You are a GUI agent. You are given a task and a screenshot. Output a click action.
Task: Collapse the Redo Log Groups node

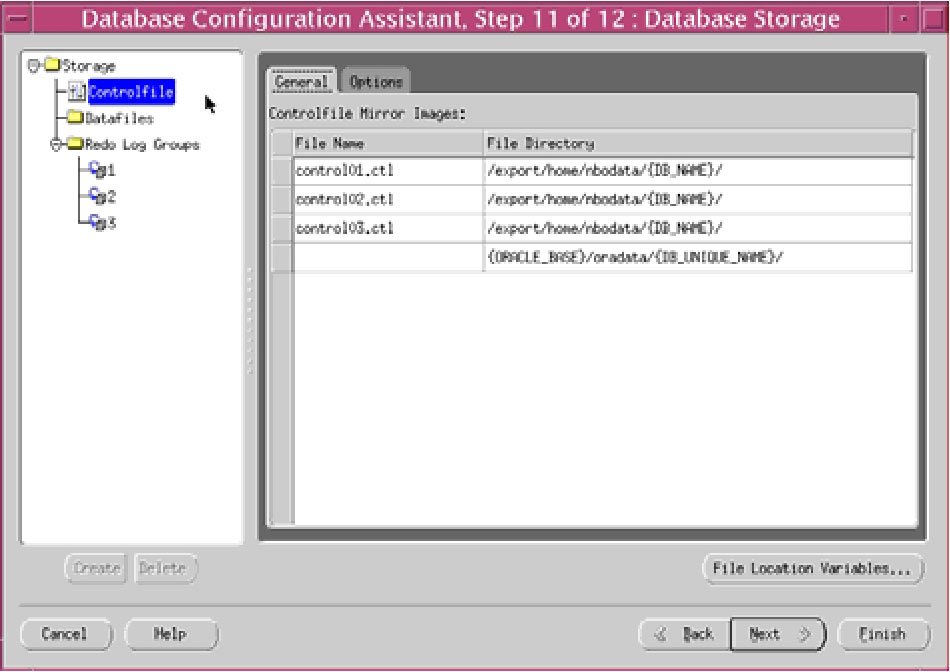[x=56, y=145]
